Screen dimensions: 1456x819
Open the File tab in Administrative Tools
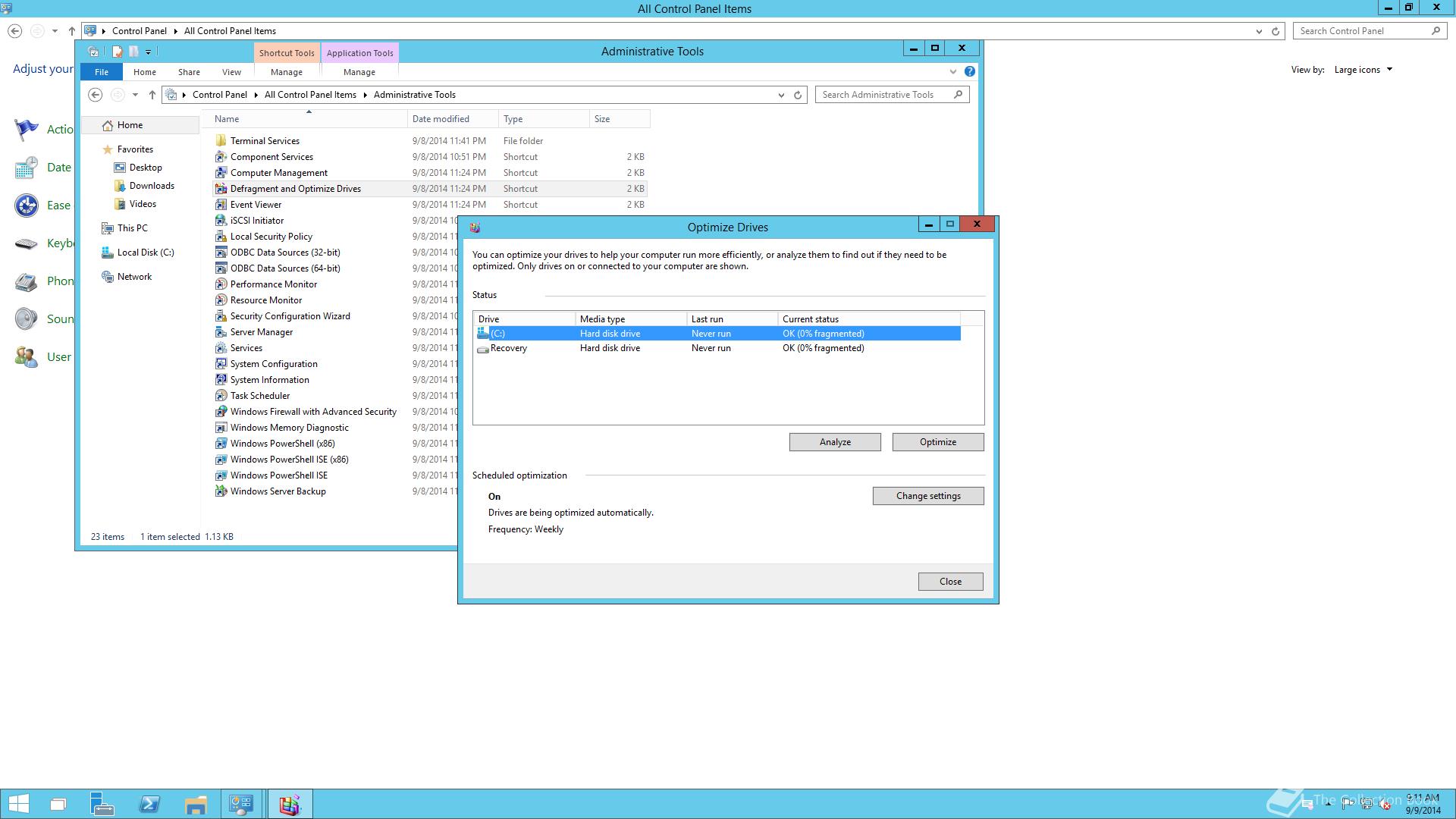102,72
